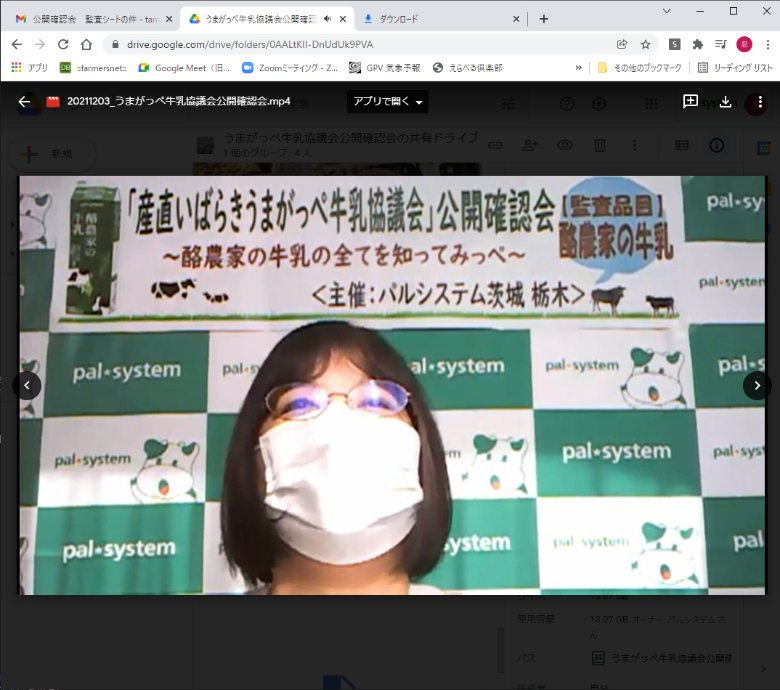Click the video frame to play
Screen dimensions: 780x690
click(x=392, y=385)
